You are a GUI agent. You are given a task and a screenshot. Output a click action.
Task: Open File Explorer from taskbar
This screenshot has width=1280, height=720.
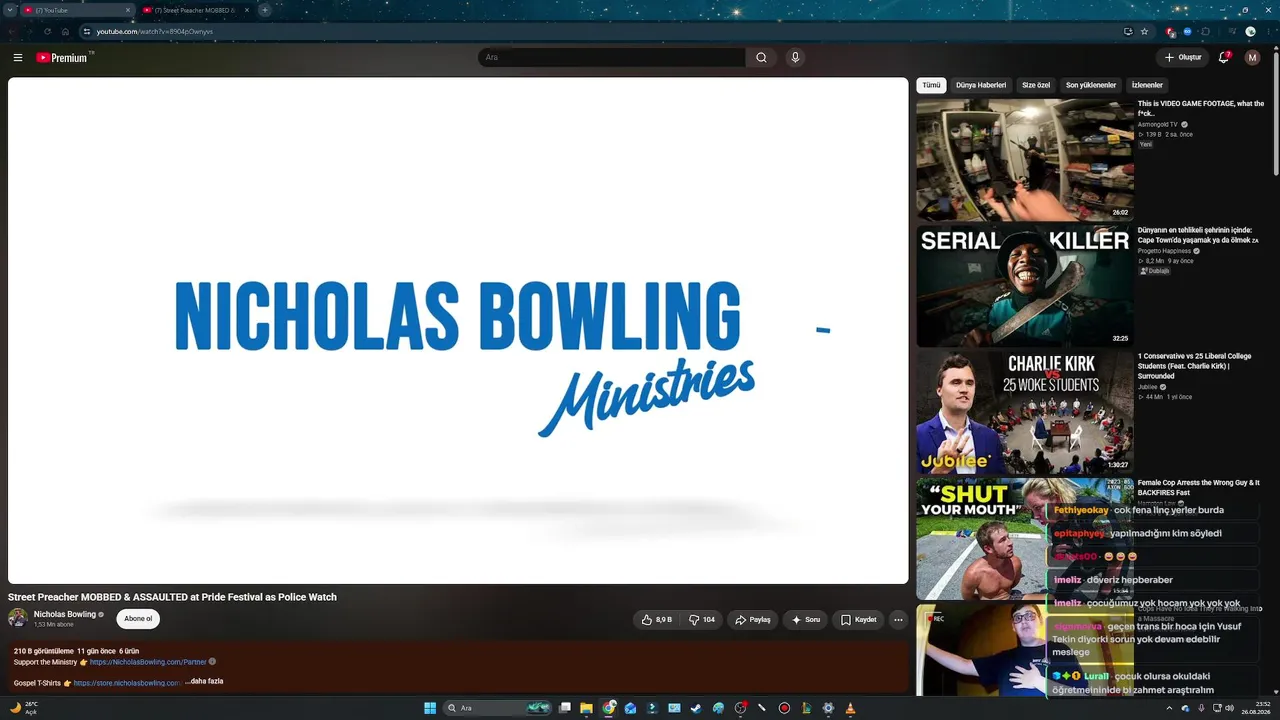pyautogui.click(x=587, y=708)
